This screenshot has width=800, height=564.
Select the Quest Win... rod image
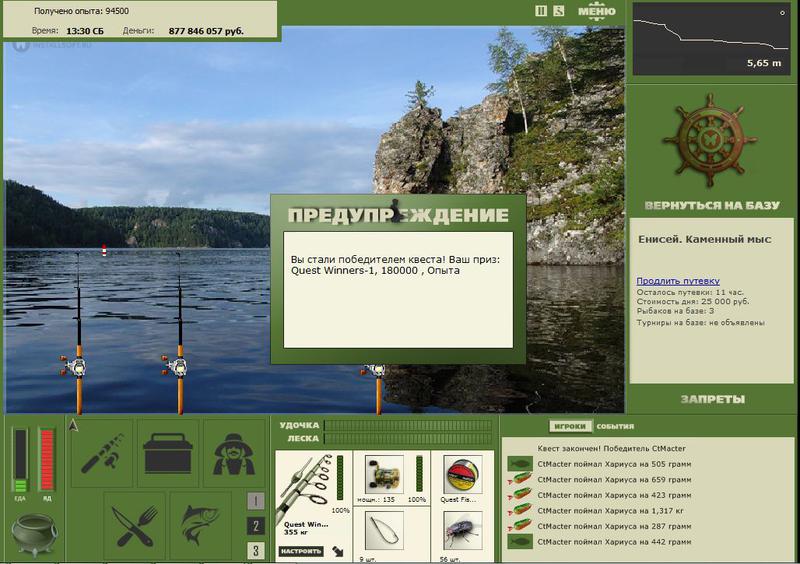[303, 485]
